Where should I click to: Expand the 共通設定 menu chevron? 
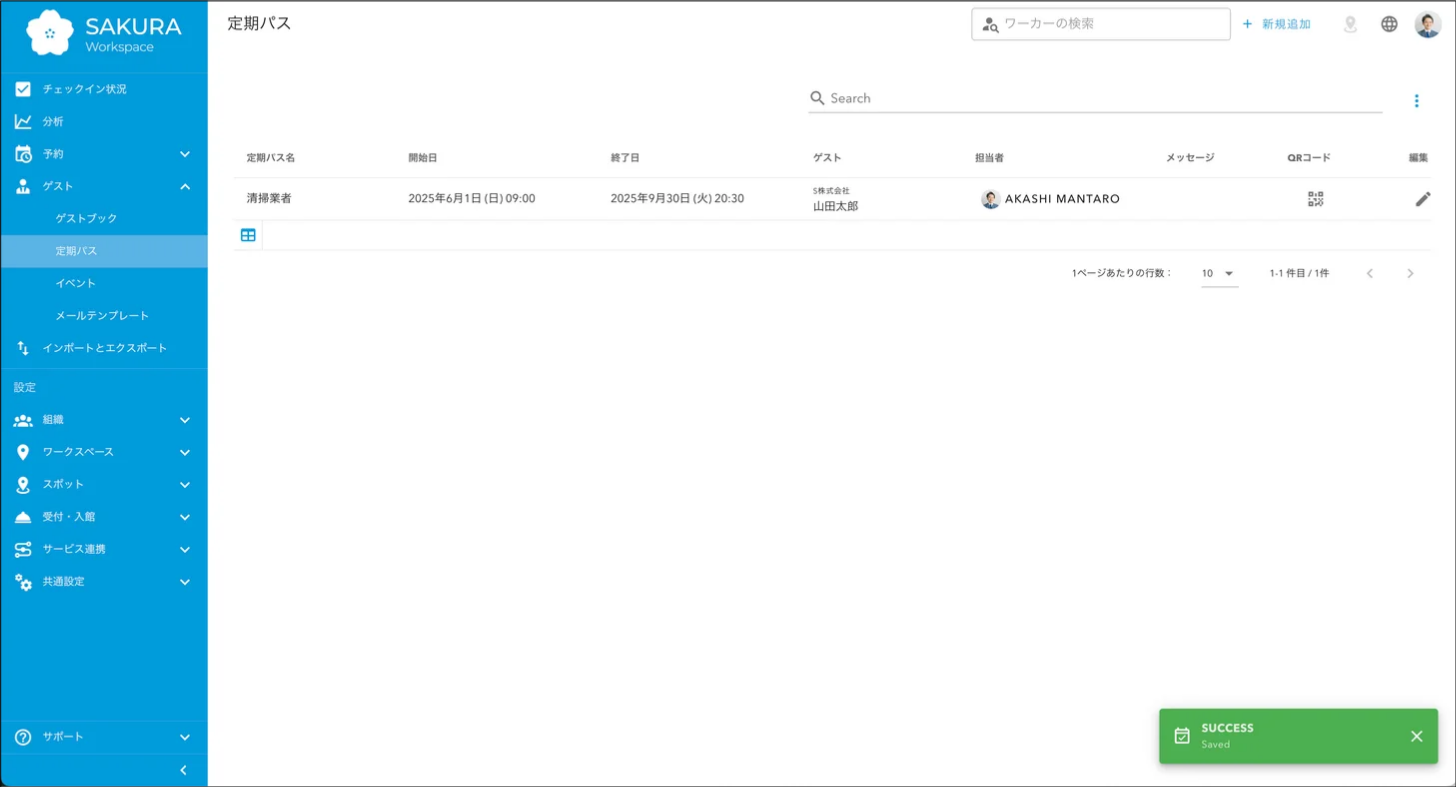click(x=184, y=582)
